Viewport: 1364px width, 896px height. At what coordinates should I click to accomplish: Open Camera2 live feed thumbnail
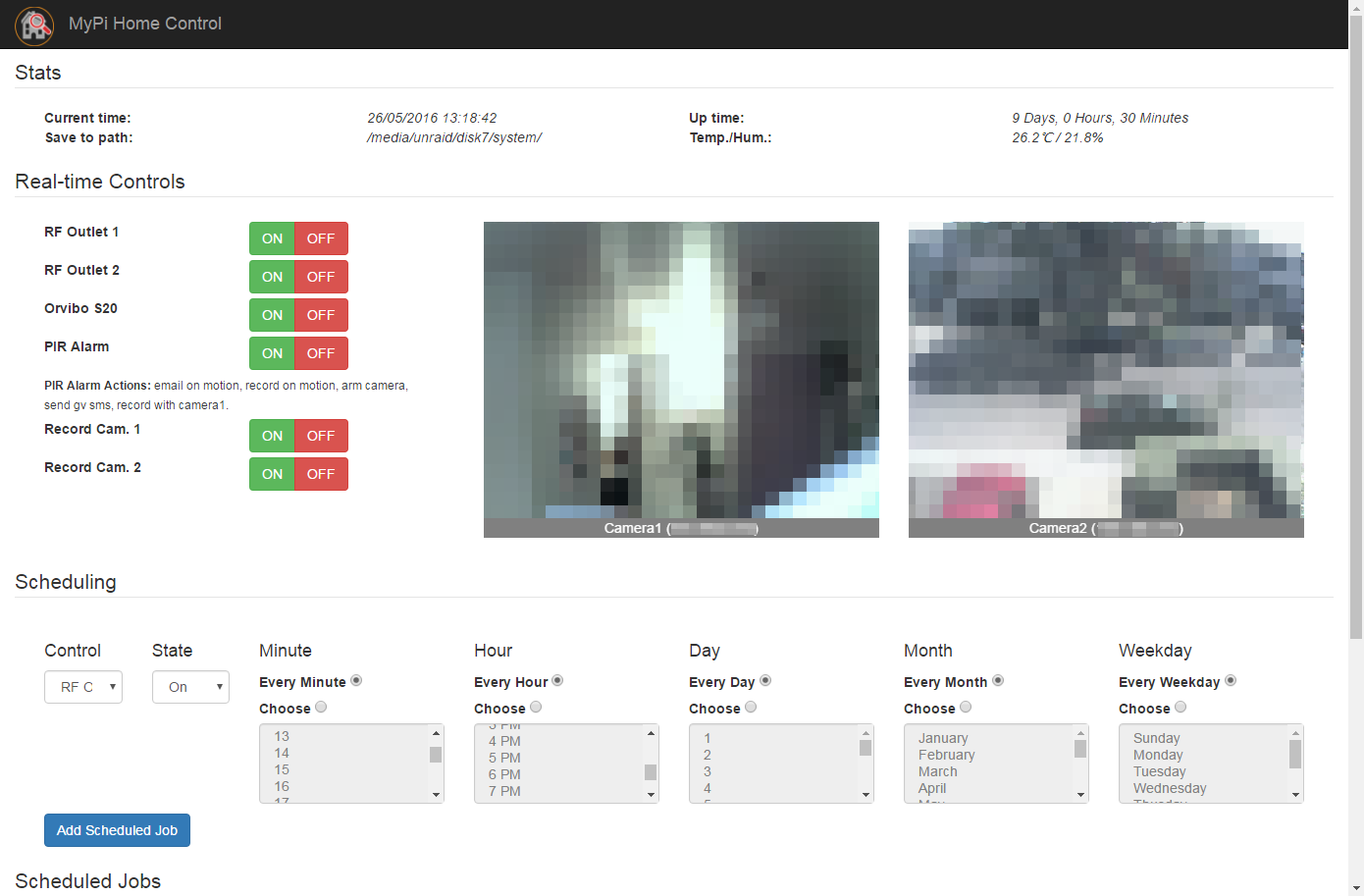[1106, 379]
